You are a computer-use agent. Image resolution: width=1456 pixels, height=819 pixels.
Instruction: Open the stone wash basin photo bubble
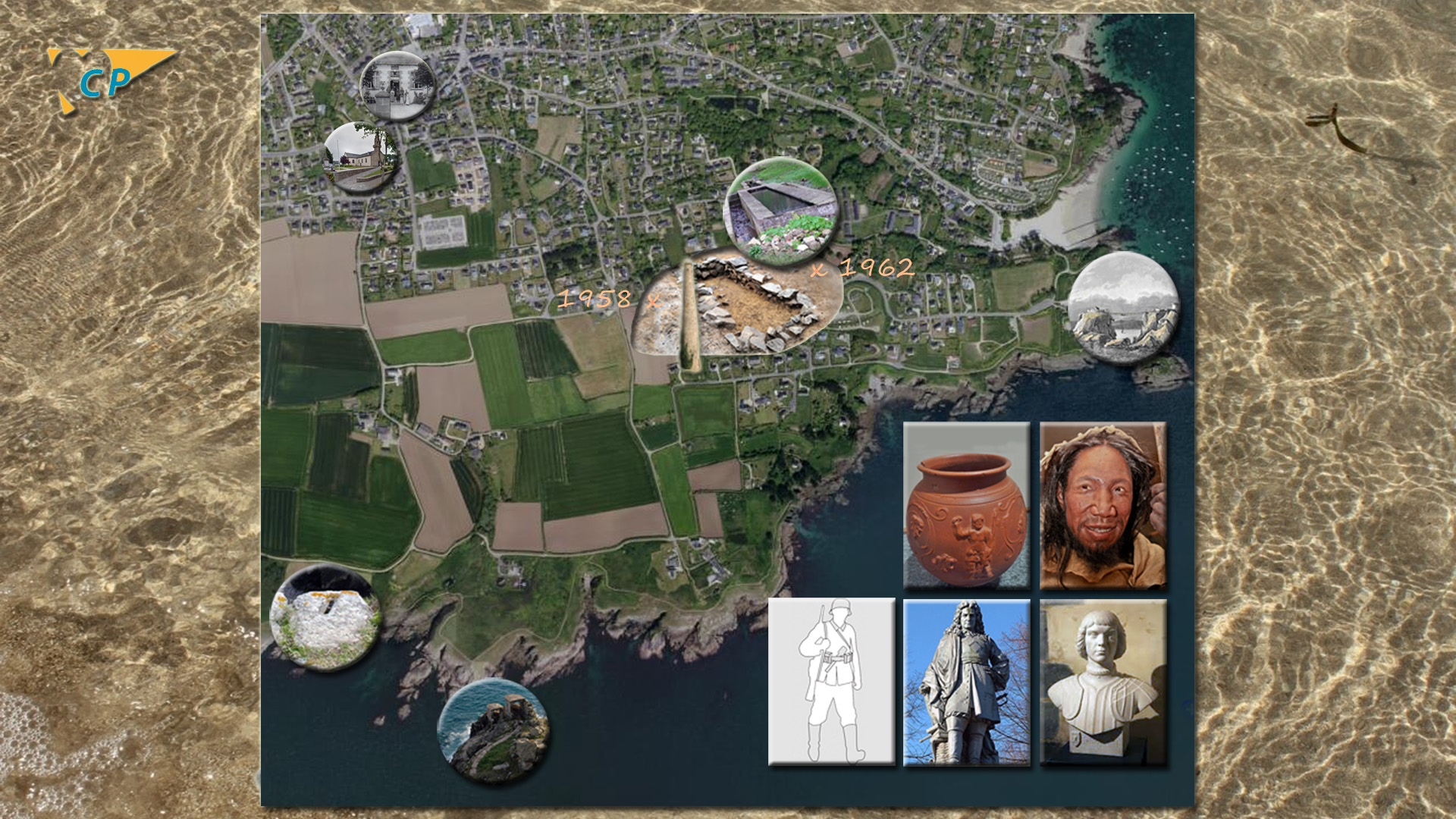tap(780, 212)
